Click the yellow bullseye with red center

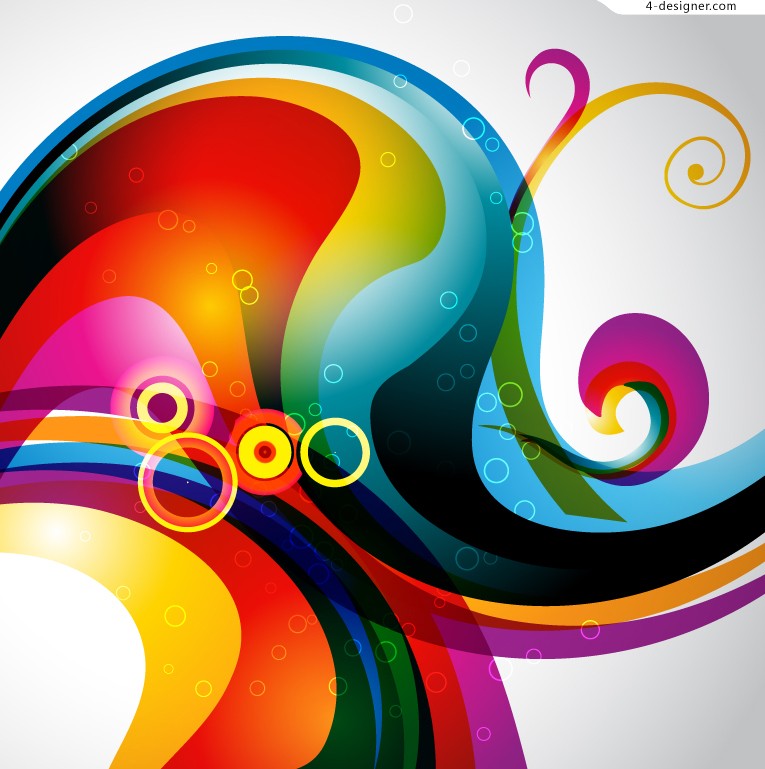[x=265, y=452]
